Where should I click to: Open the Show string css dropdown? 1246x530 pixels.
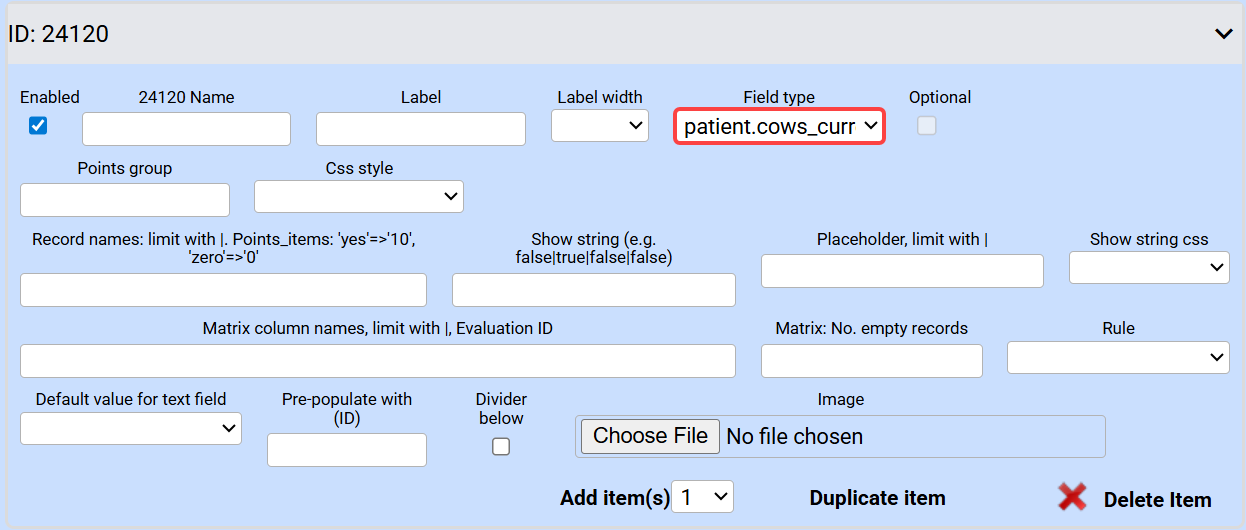(x=1149, y=267)
